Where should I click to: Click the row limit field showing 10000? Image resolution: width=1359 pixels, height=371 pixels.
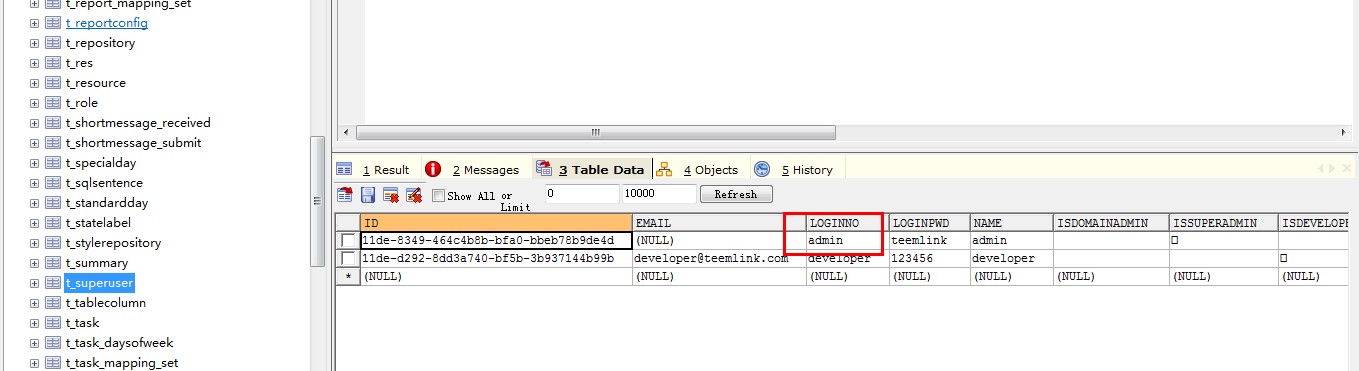click(659, 194)
